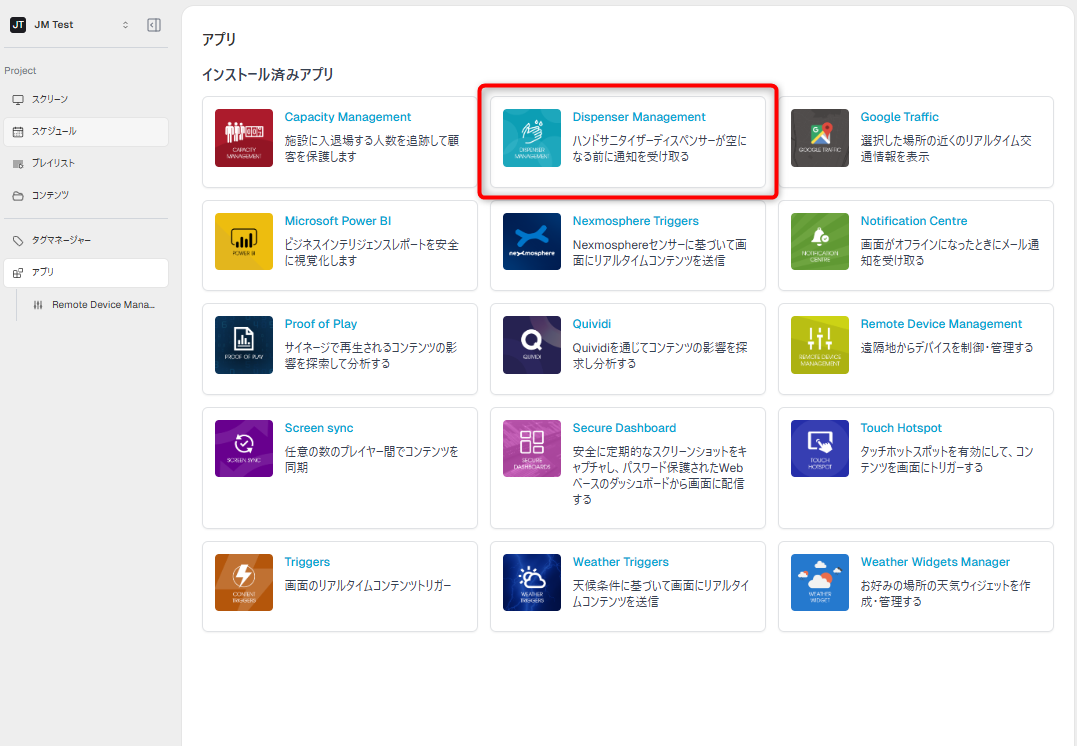Click the Dispenser Management app icon
This screenshot has height=746, width=1077.
point(532,138)
